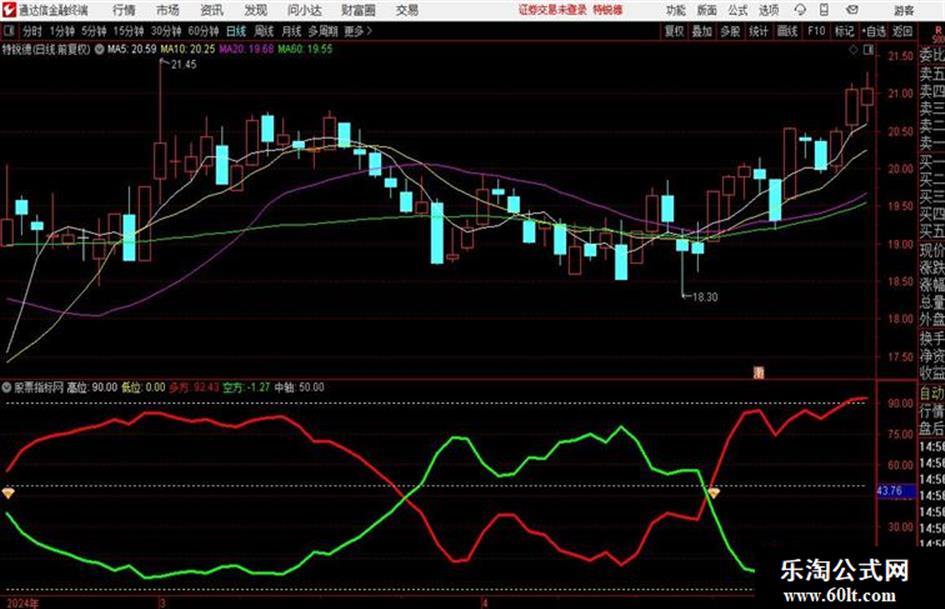Click the 叠加 overlay button
945x609 pixels.
click(702, 31)
